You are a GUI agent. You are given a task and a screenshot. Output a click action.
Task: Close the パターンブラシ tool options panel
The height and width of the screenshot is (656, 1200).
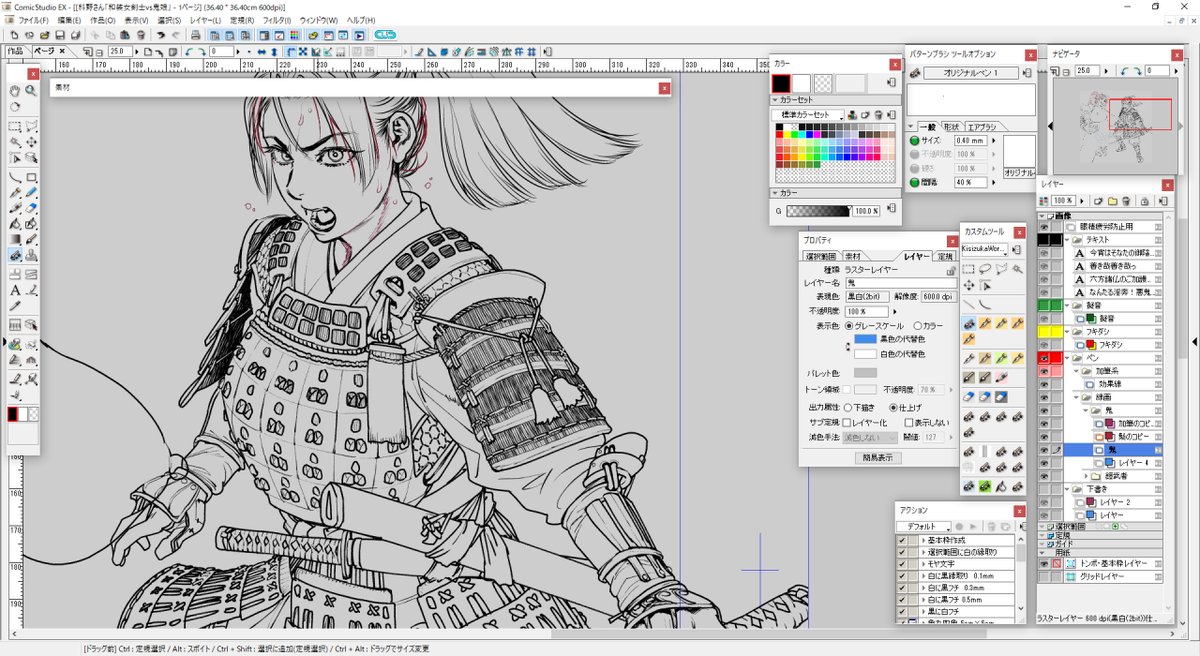(1031, 55)
